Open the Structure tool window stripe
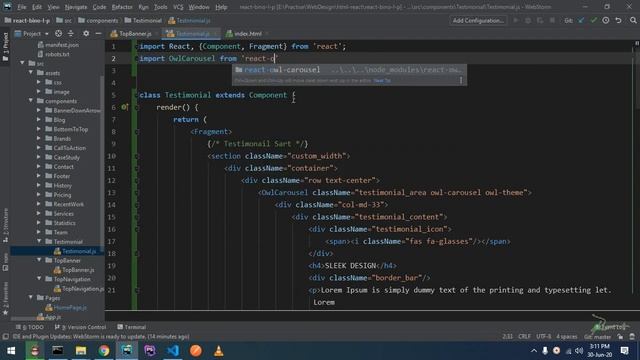 click(x=5, y=225)
